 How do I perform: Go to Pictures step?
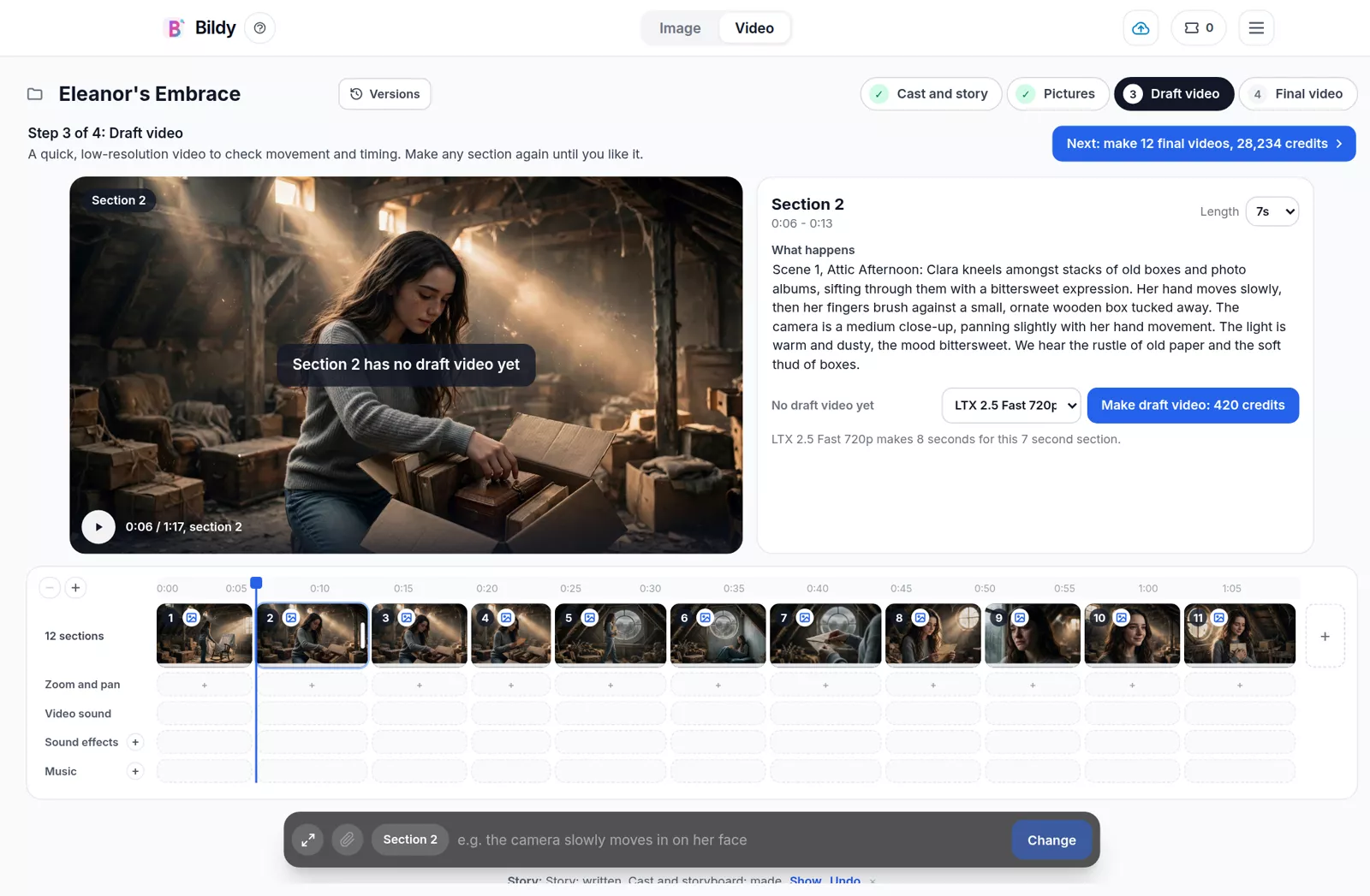coord(1058,94)
